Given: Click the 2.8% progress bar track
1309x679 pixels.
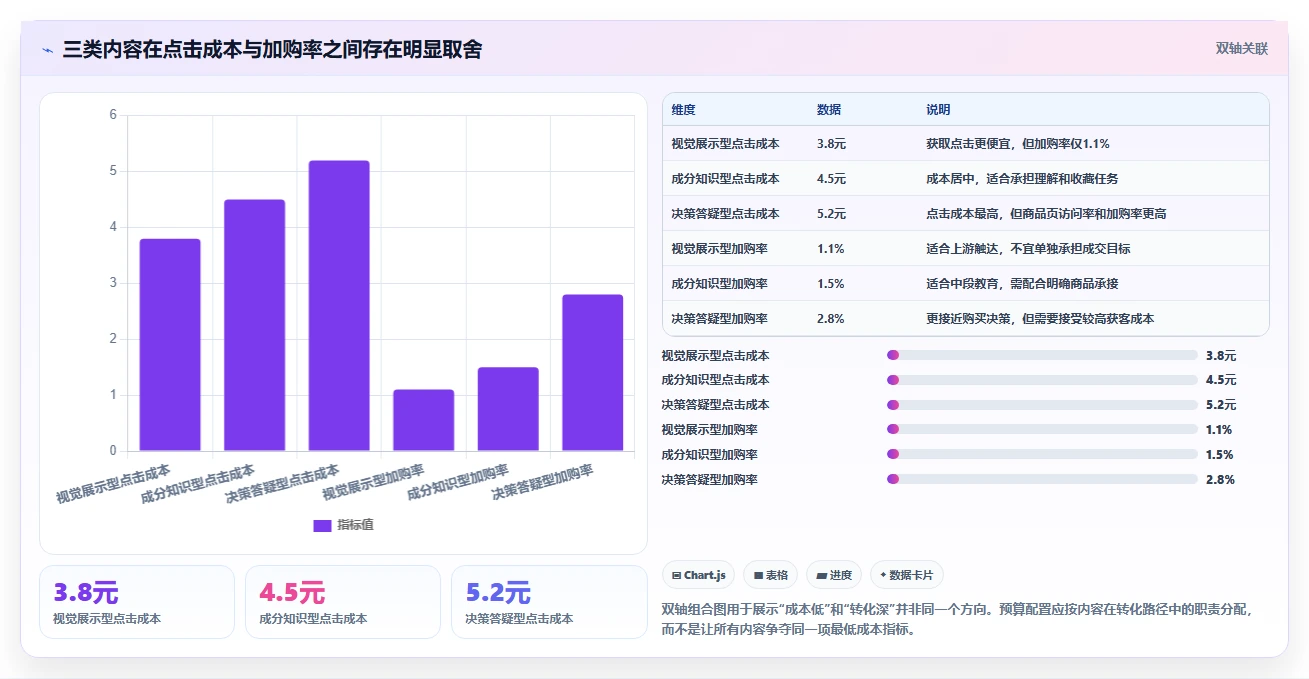Looking at the screenshot, I should point(1042,479).
